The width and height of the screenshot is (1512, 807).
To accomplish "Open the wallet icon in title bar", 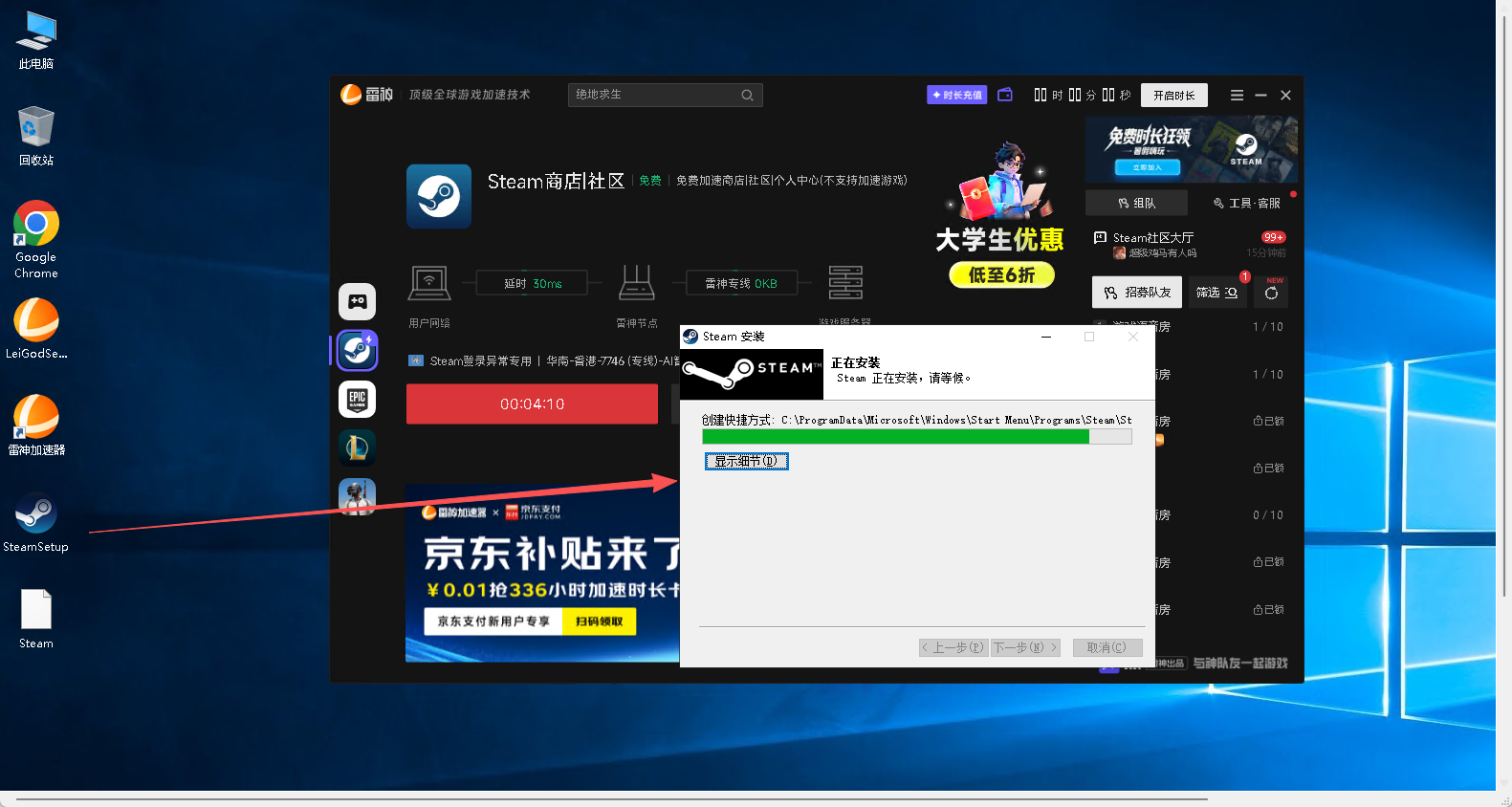I will [1005, 95].
